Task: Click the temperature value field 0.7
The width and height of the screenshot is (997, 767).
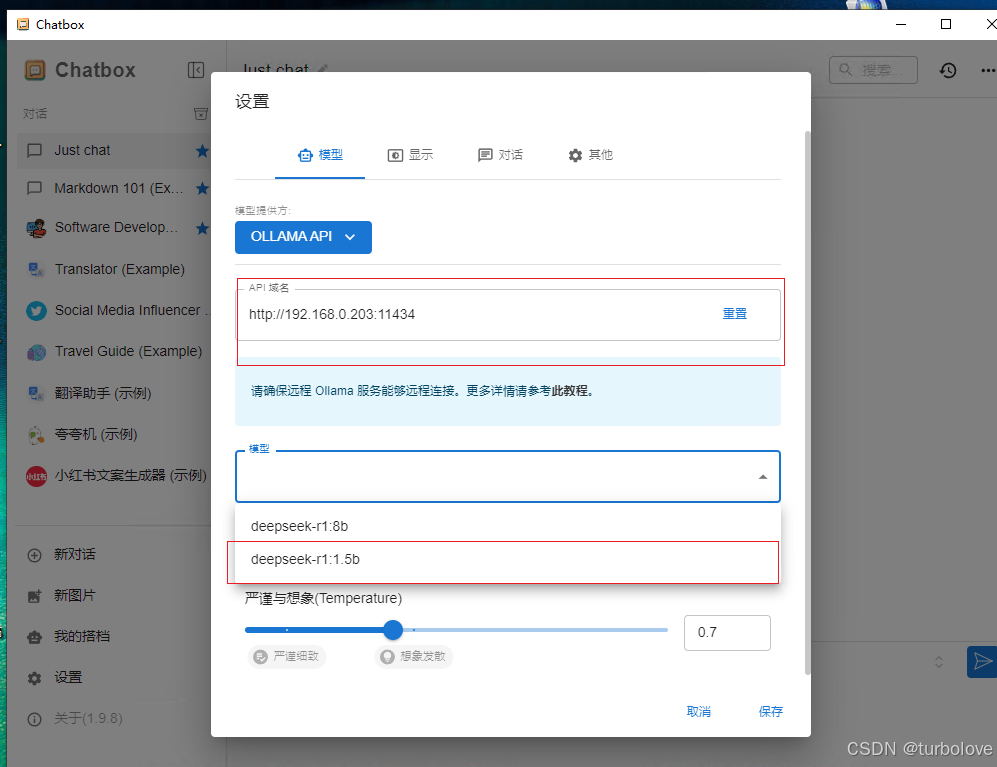Action: [x=727, y=633]
